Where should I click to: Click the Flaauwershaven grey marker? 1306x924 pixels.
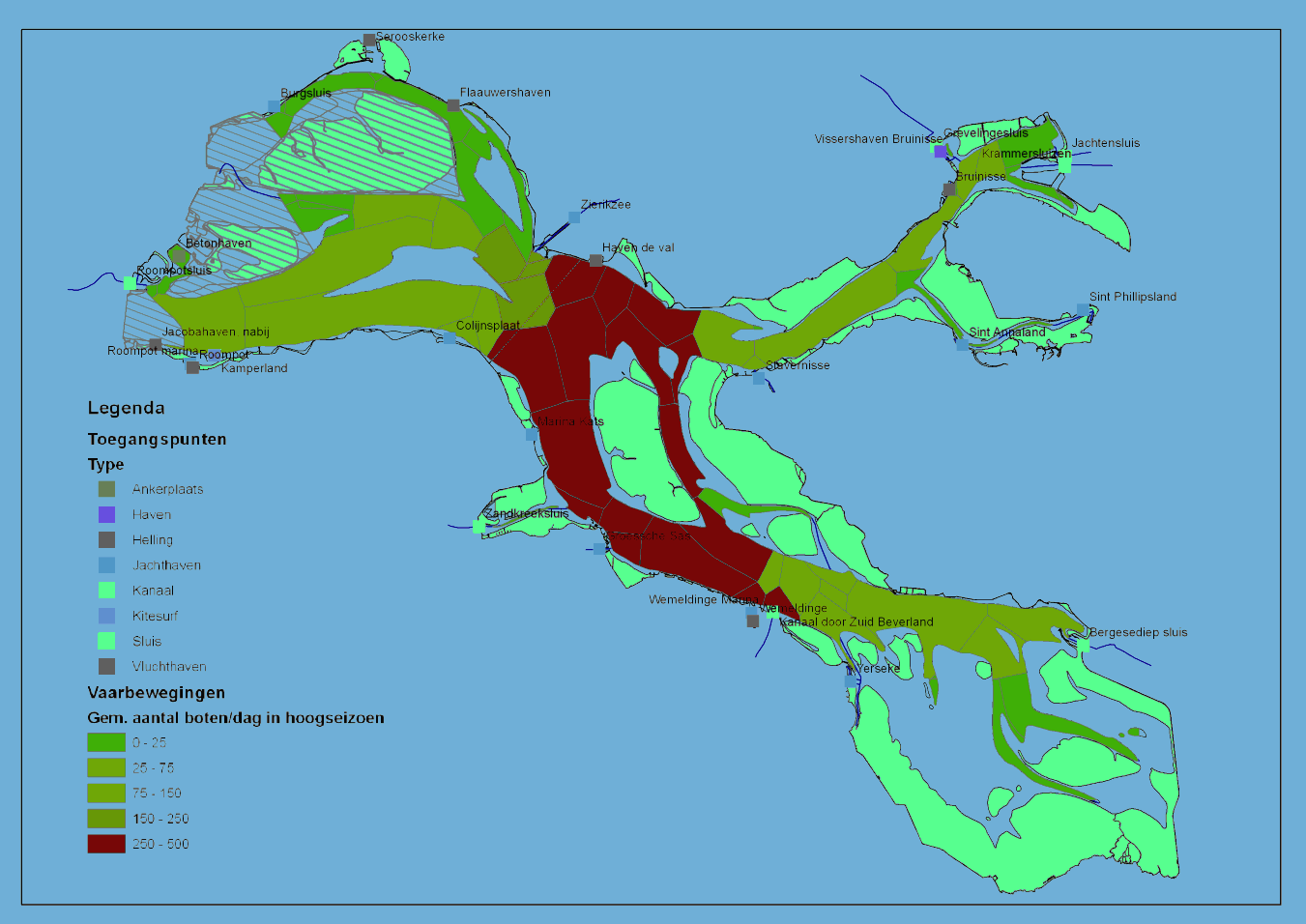[x=453, y=105]
